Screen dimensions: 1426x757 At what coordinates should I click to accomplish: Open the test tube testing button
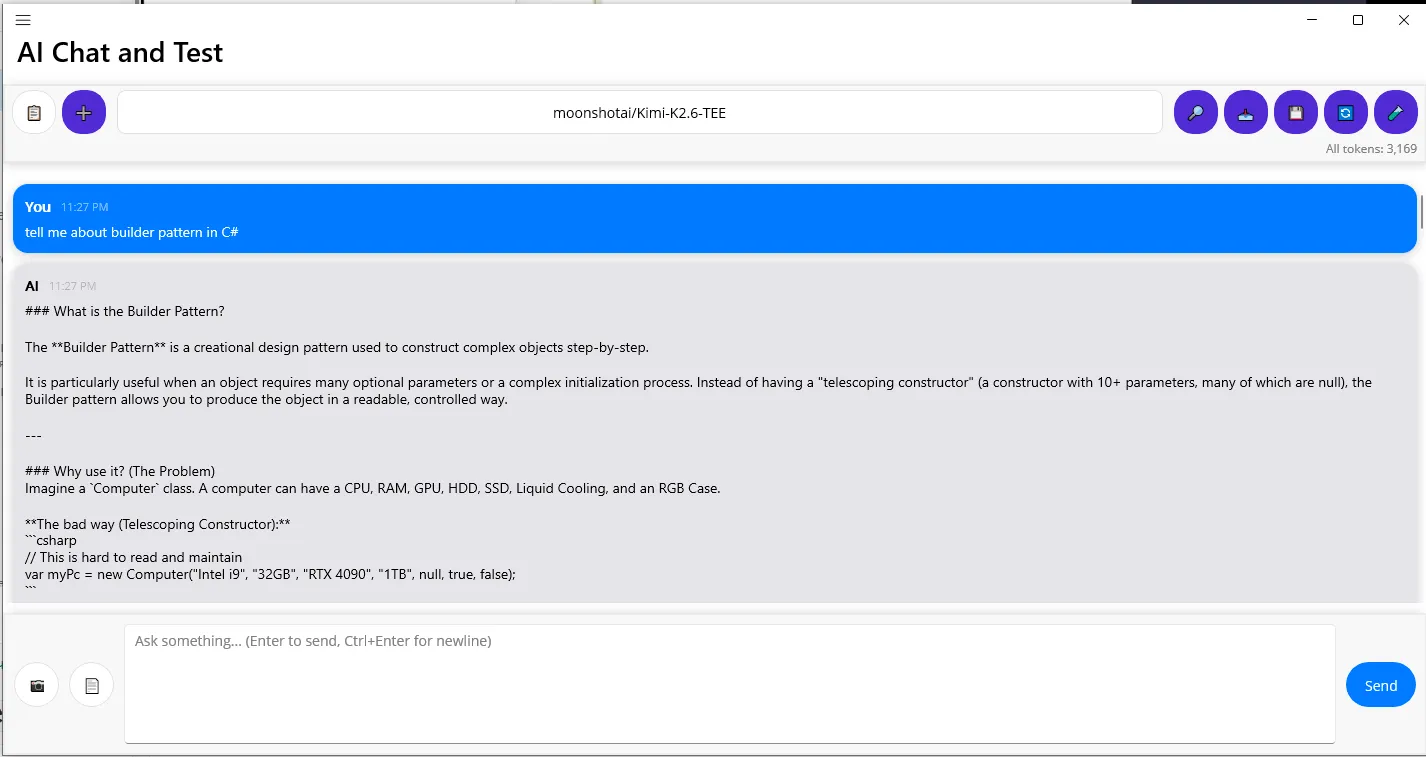click(1396, 113)
